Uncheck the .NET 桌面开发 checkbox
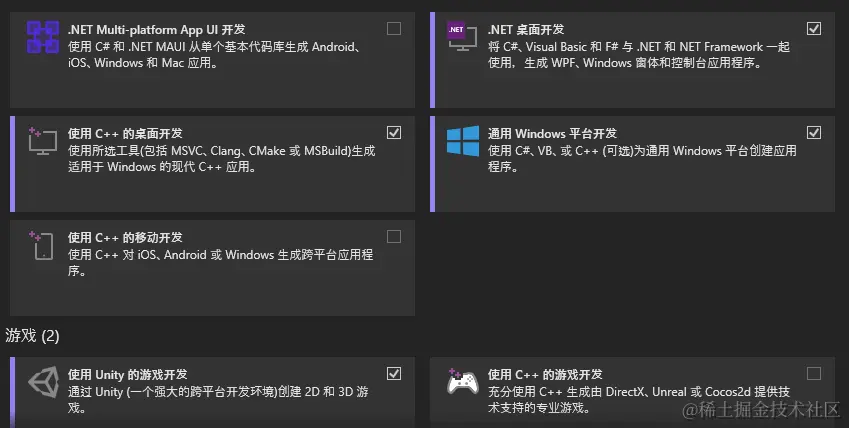Screen dimensions: 849x428 (x=814, y=29)
